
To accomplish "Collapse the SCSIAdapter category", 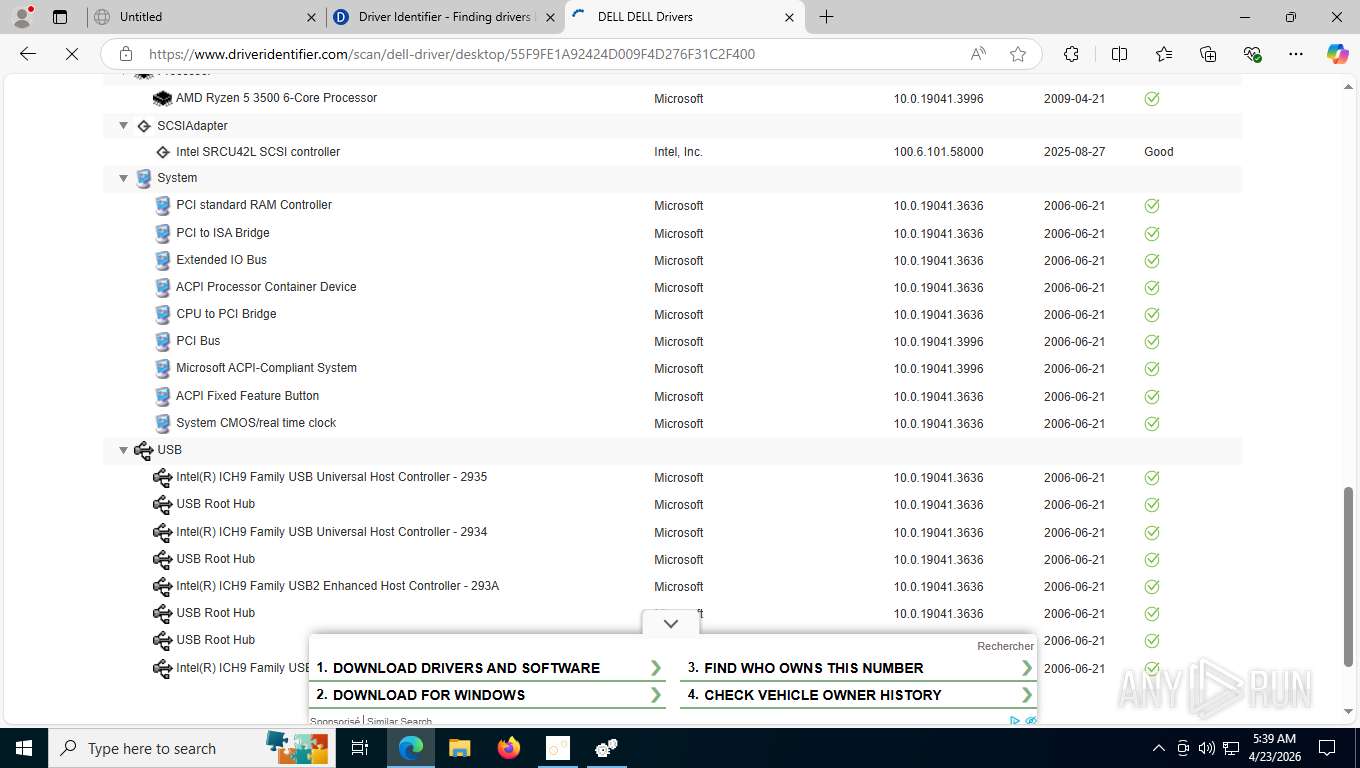I will click(124, 126).
